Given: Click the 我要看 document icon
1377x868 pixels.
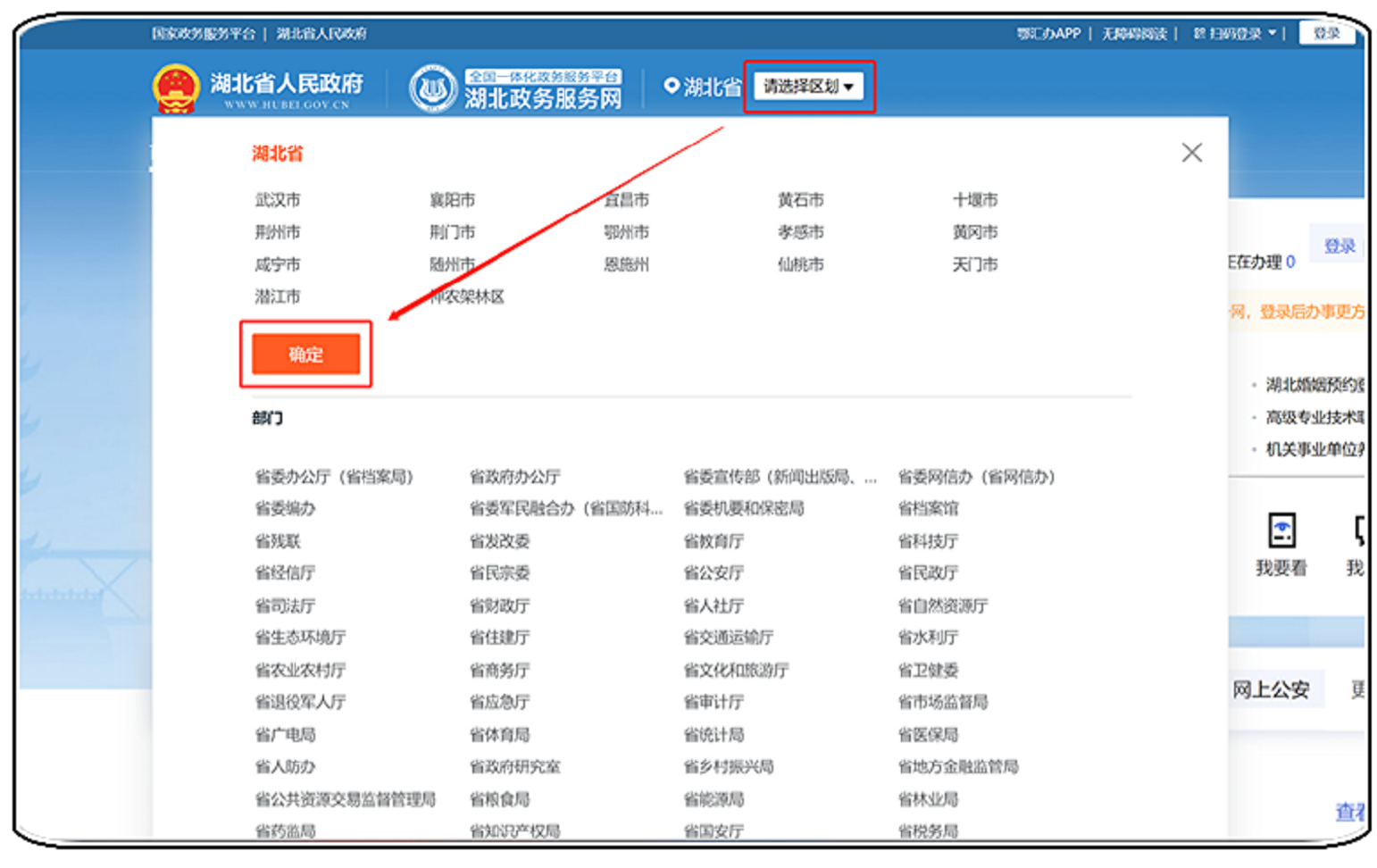Looking at the screenshot, I should pos(1281,530).
